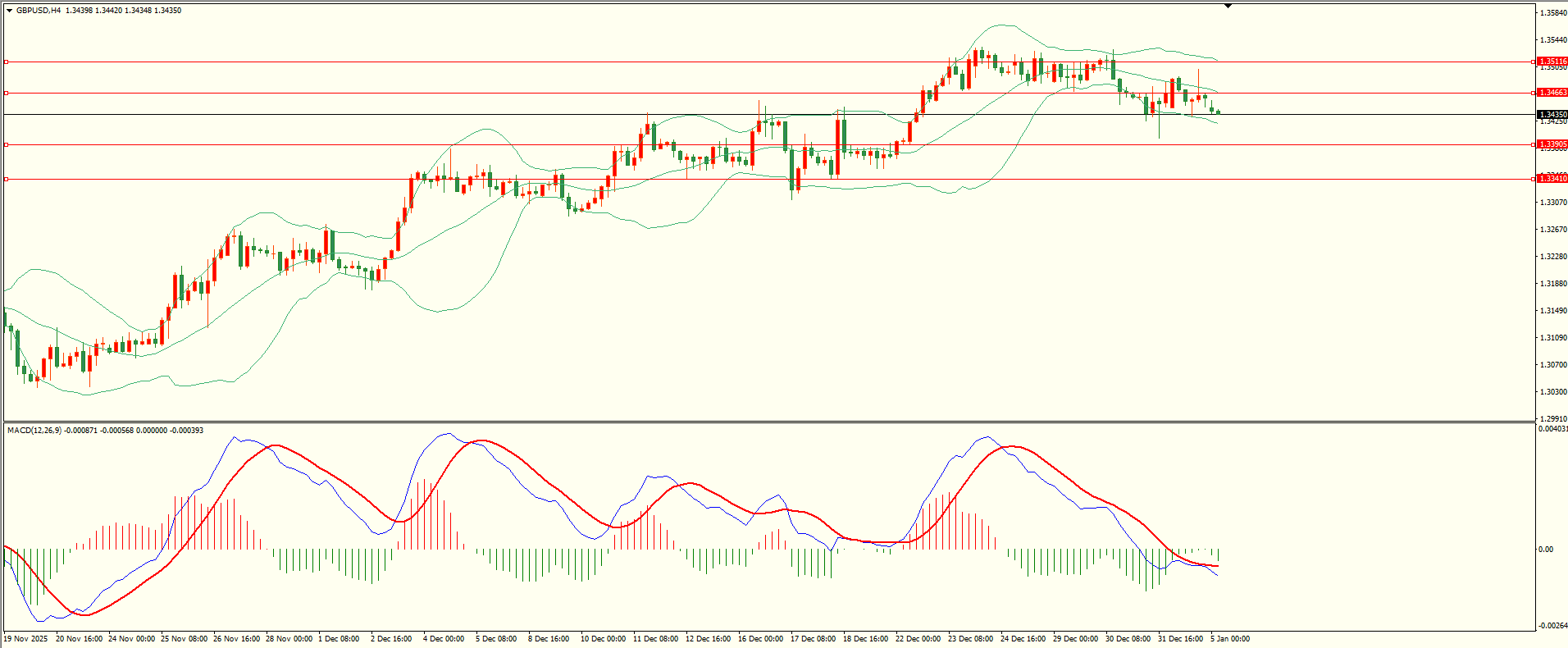Click the triangle beside GBPUSD,H4 title
This screenshot has height=648, width=1568.
coord(9,11)
